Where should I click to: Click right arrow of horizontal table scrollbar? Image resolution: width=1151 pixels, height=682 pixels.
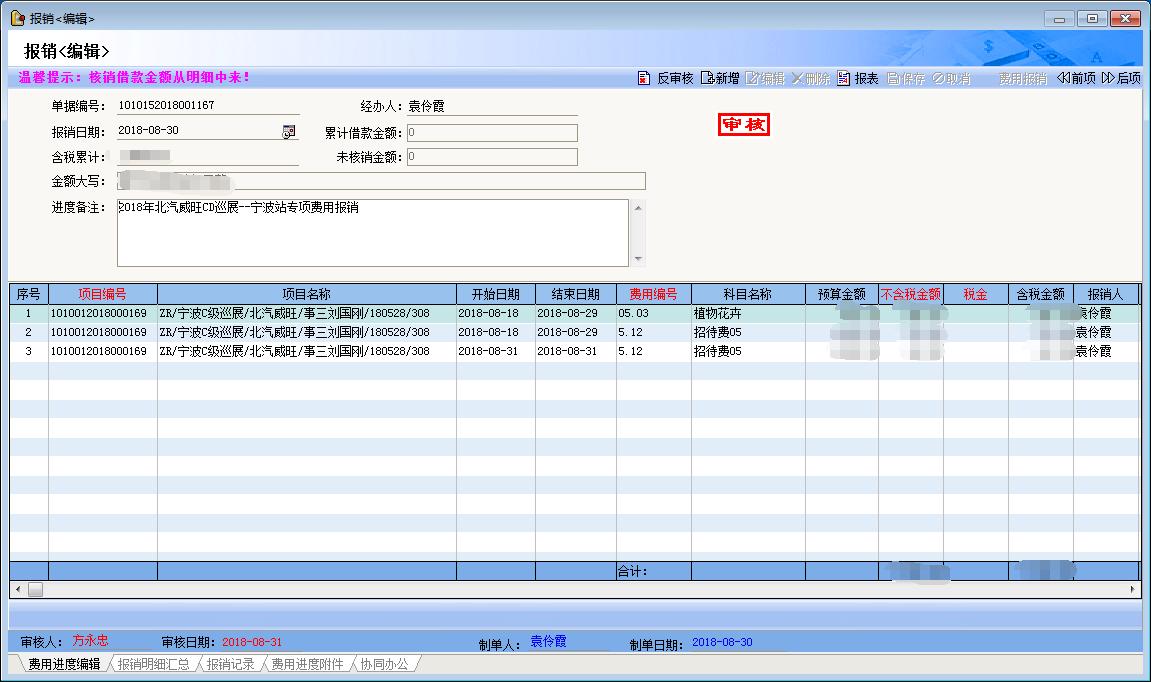click(x=1133, y=590)
